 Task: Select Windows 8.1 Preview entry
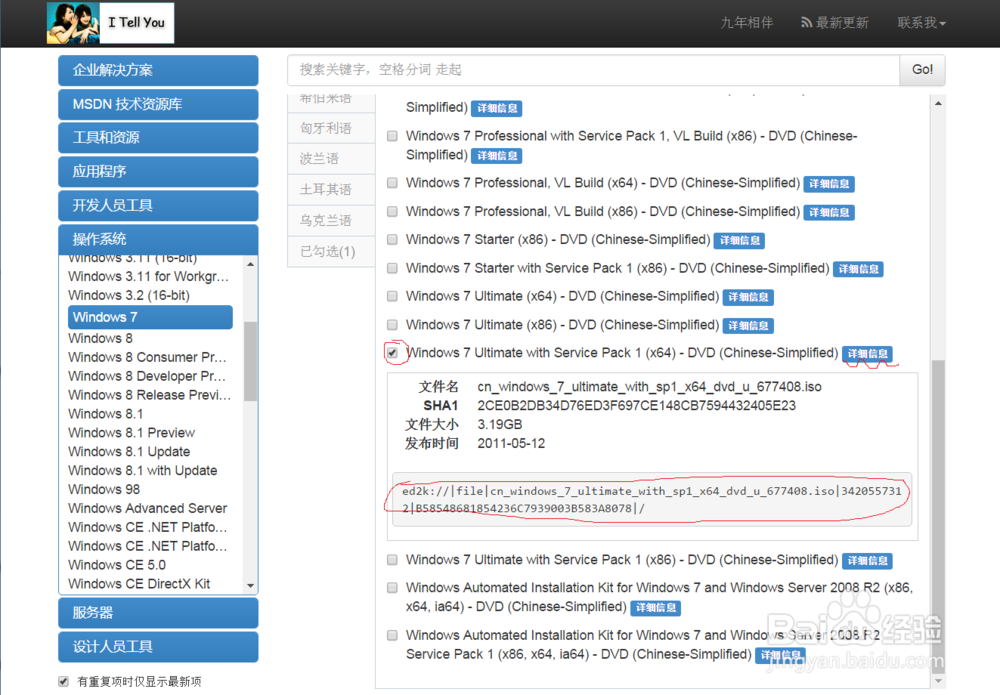[x=131, y=432]
